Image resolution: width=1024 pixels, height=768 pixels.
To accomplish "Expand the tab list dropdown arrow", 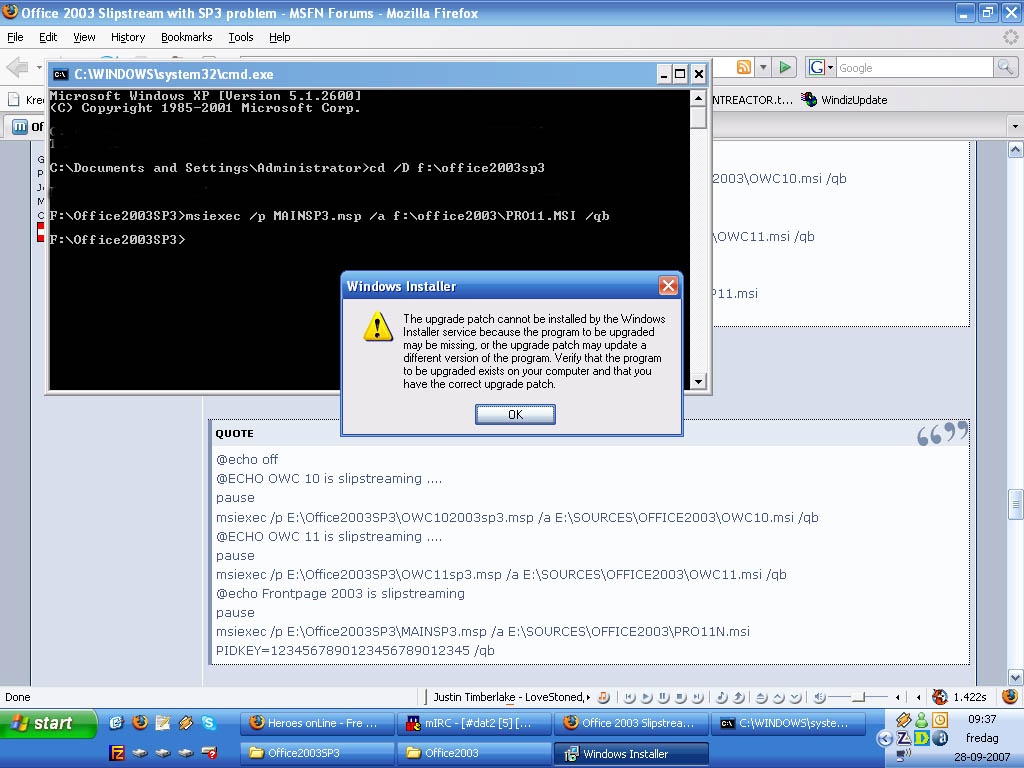I will 1015,126.
